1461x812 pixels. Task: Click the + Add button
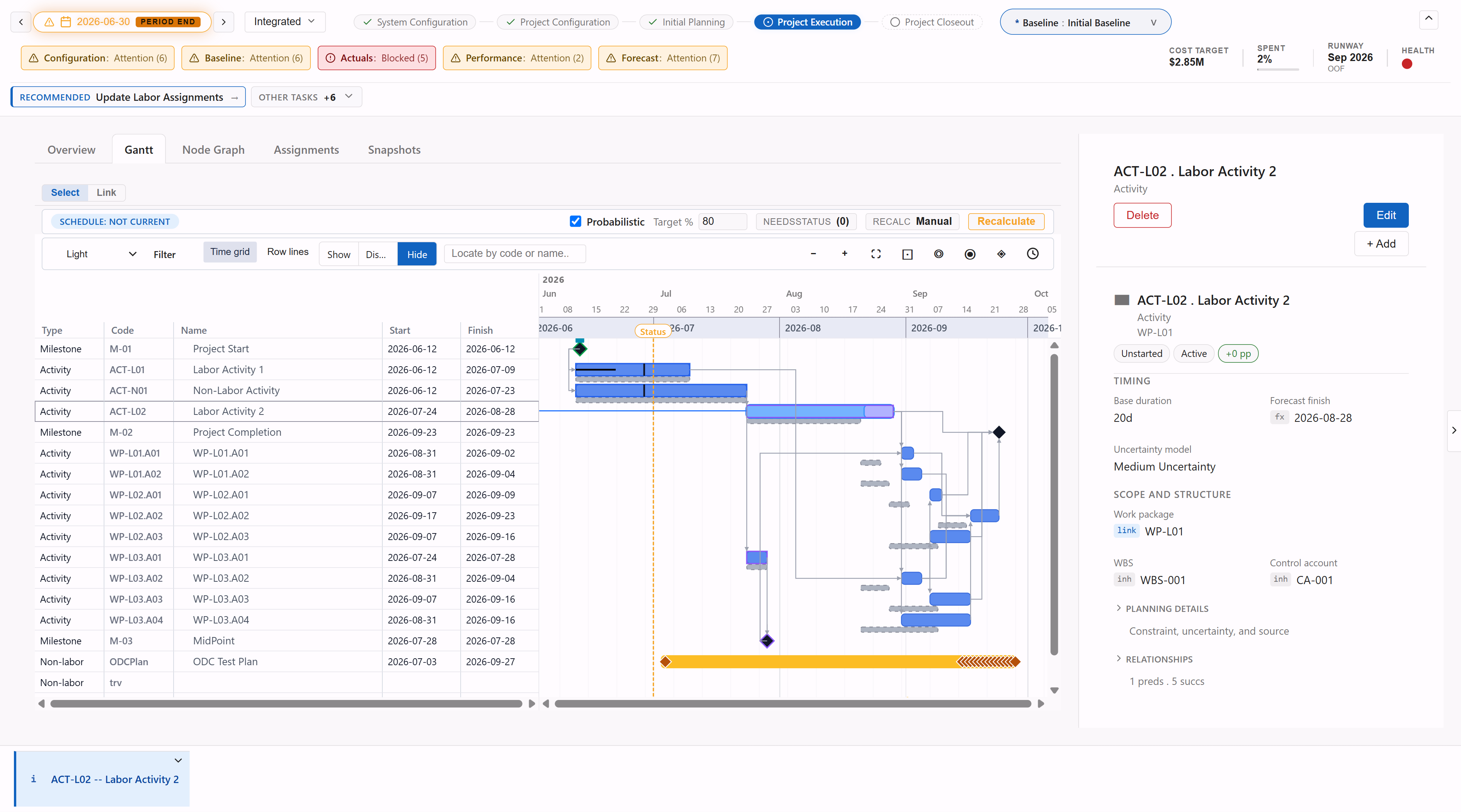click(1381, 243)
